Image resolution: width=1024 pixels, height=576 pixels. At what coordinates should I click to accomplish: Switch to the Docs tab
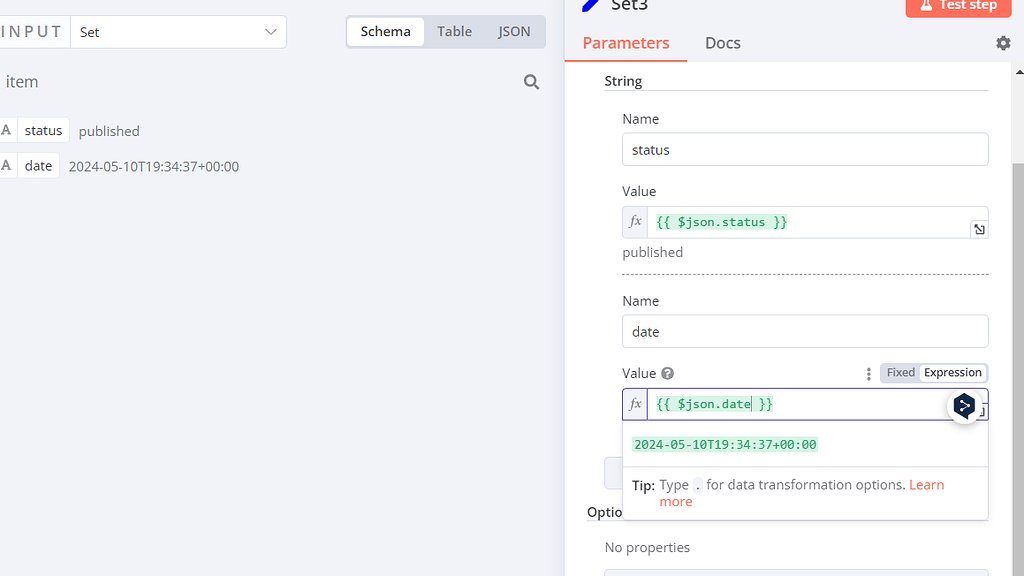click(723, 43)
